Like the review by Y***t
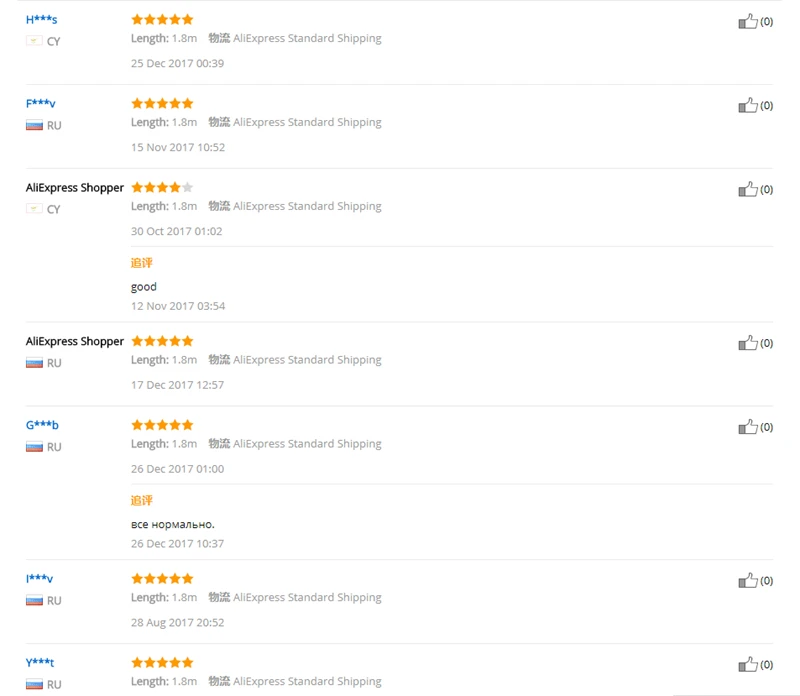The width and height of the screenshot is (800, 696). [x=747, y=664]
